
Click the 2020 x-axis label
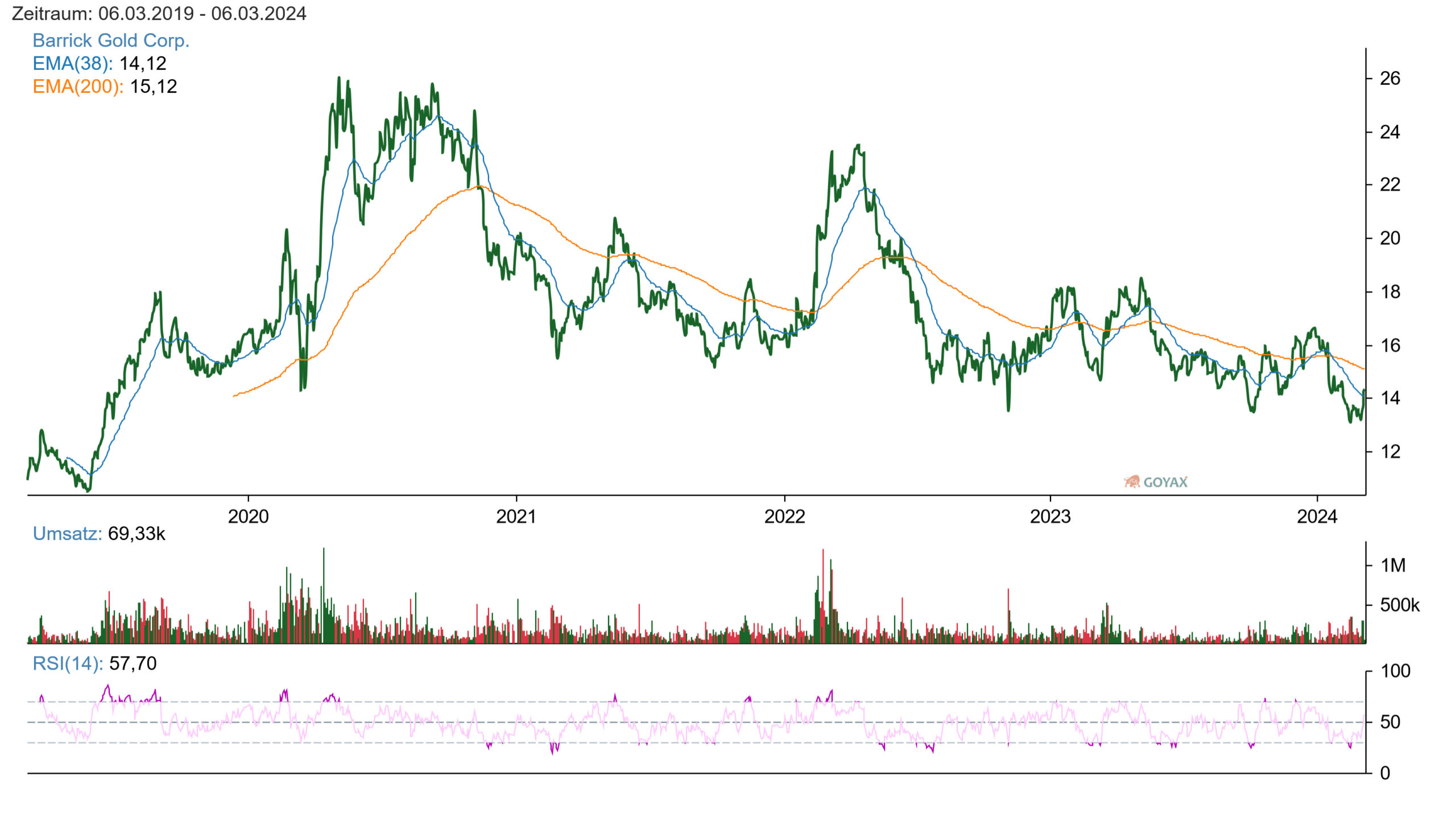[x=248, y=517]
